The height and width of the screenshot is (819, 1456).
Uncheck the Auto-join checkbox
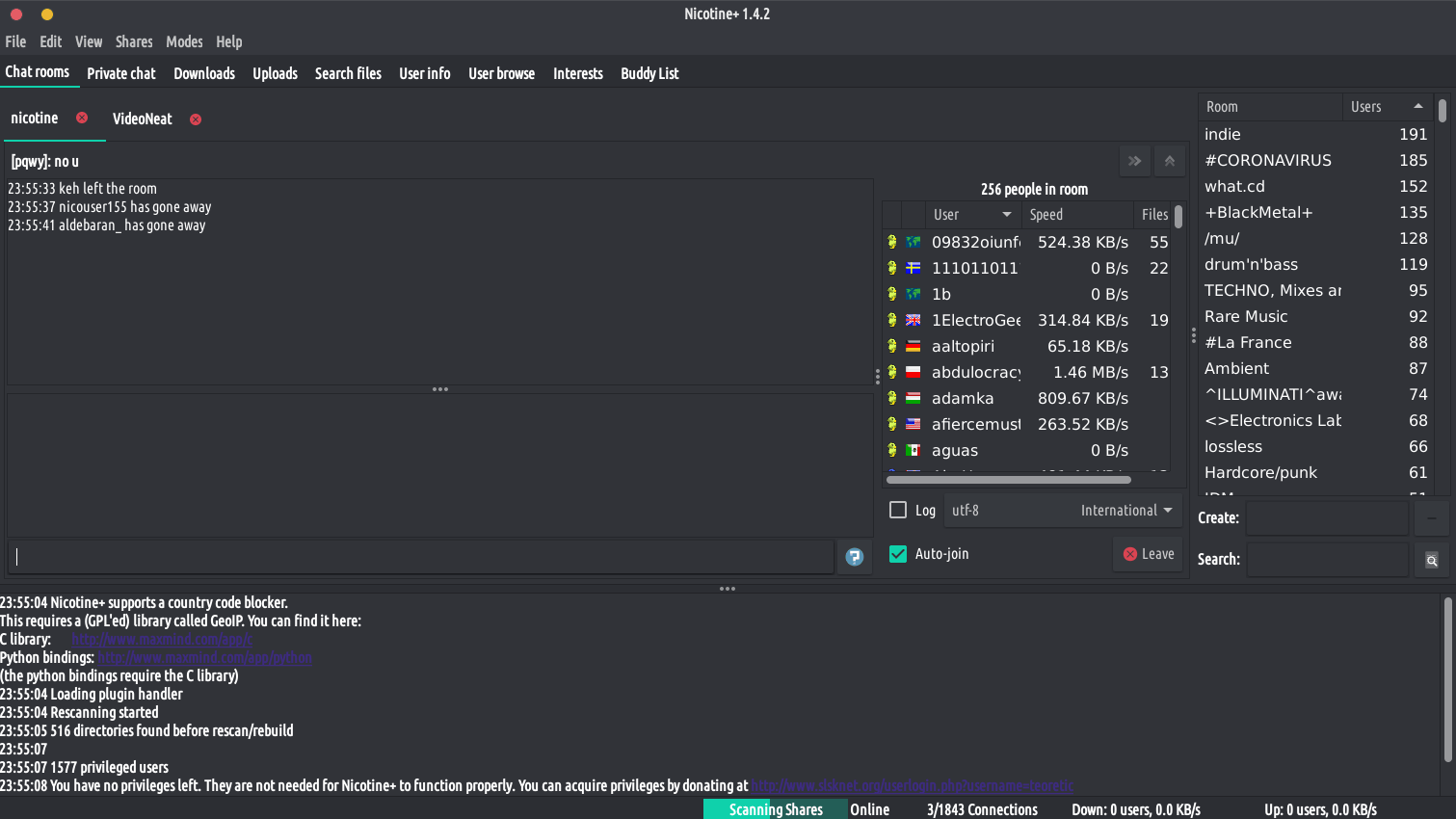(x=898, y=554)
